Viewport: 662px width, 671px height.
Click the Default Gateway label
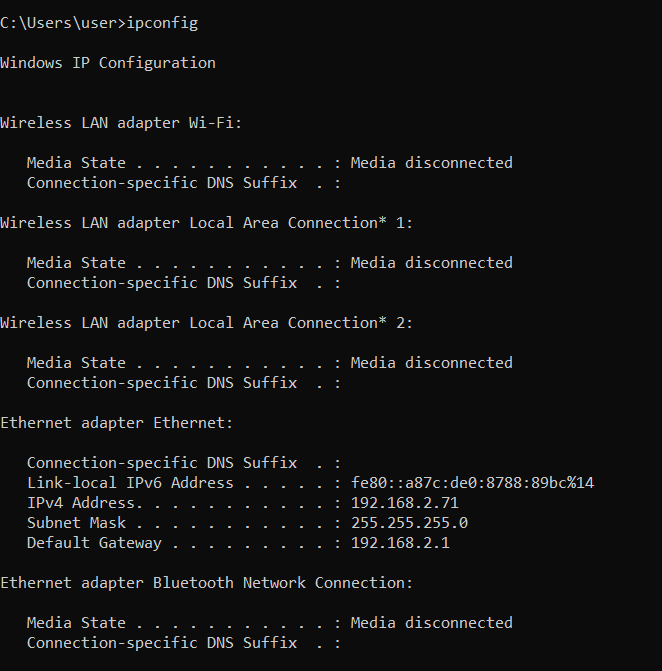94,542
